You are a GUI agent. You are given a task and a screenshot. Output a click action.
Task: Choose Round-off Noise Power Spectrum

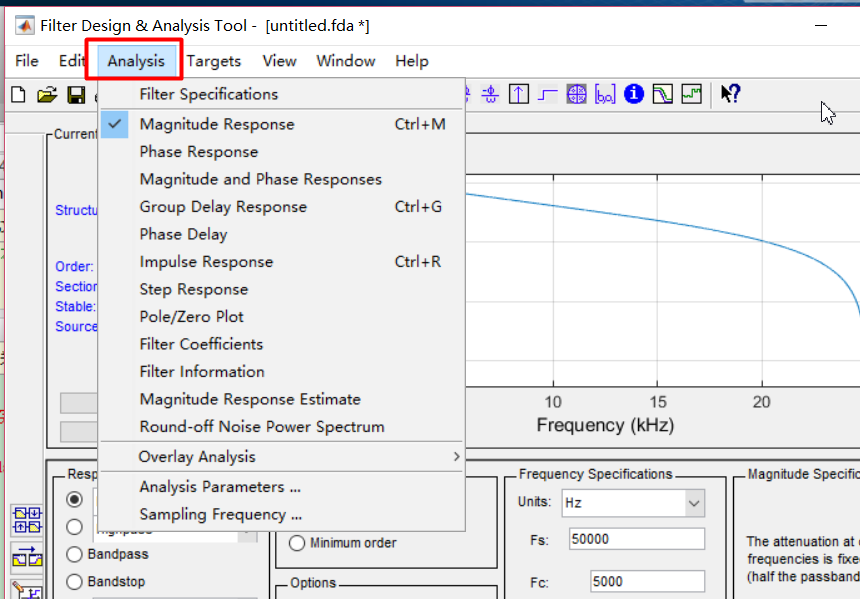click(x=282, y=427)
